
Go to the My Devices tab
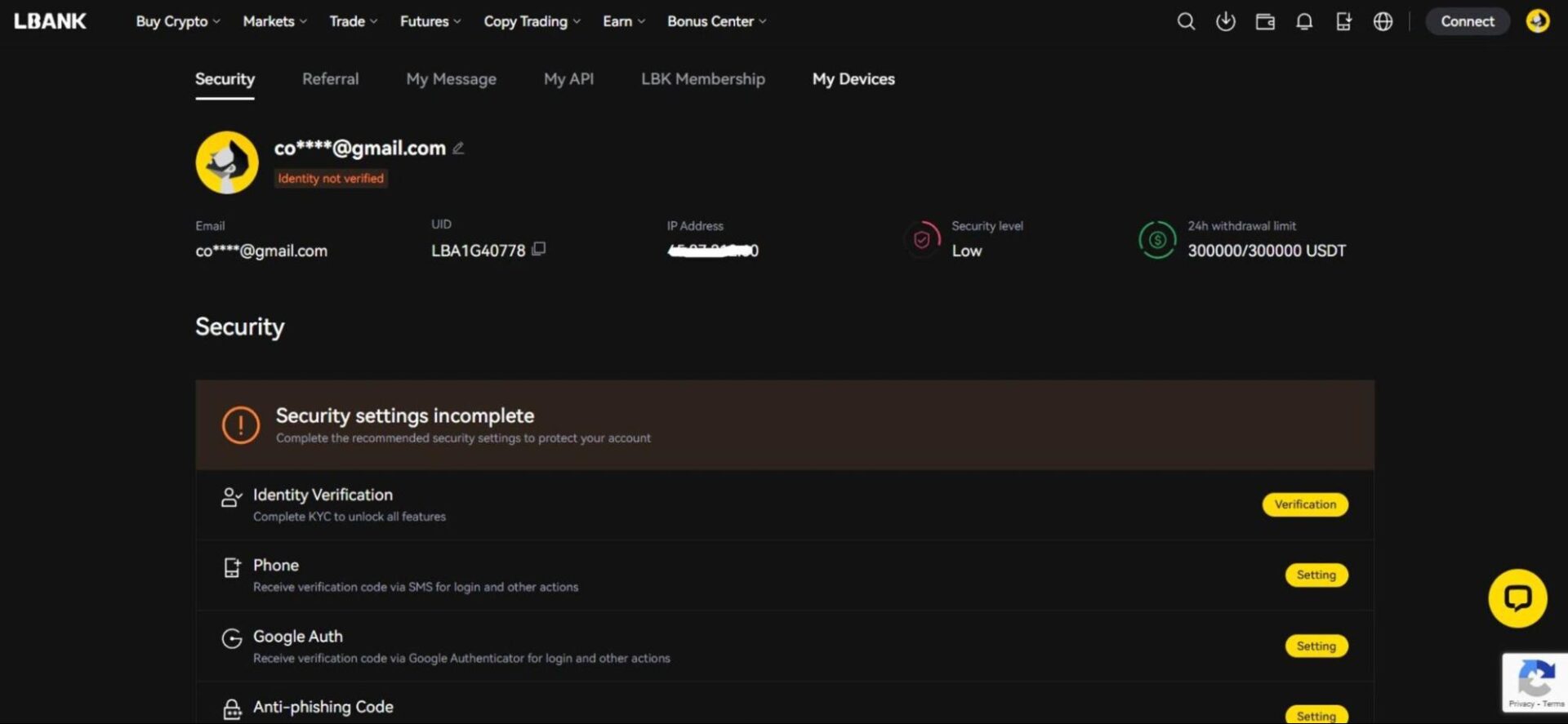click(853, 79)
